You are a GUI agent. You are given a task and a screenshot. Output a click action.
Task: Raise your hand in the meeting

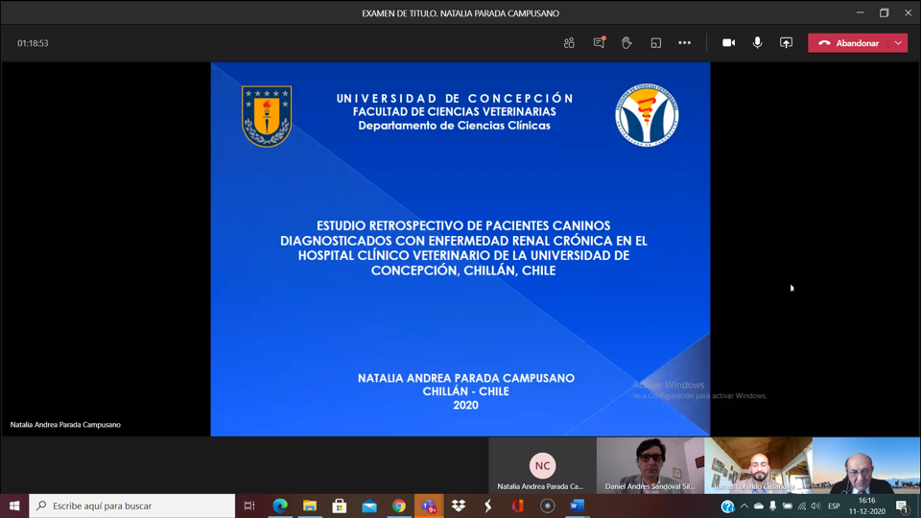pyautogui.click(x=627, y=43)
